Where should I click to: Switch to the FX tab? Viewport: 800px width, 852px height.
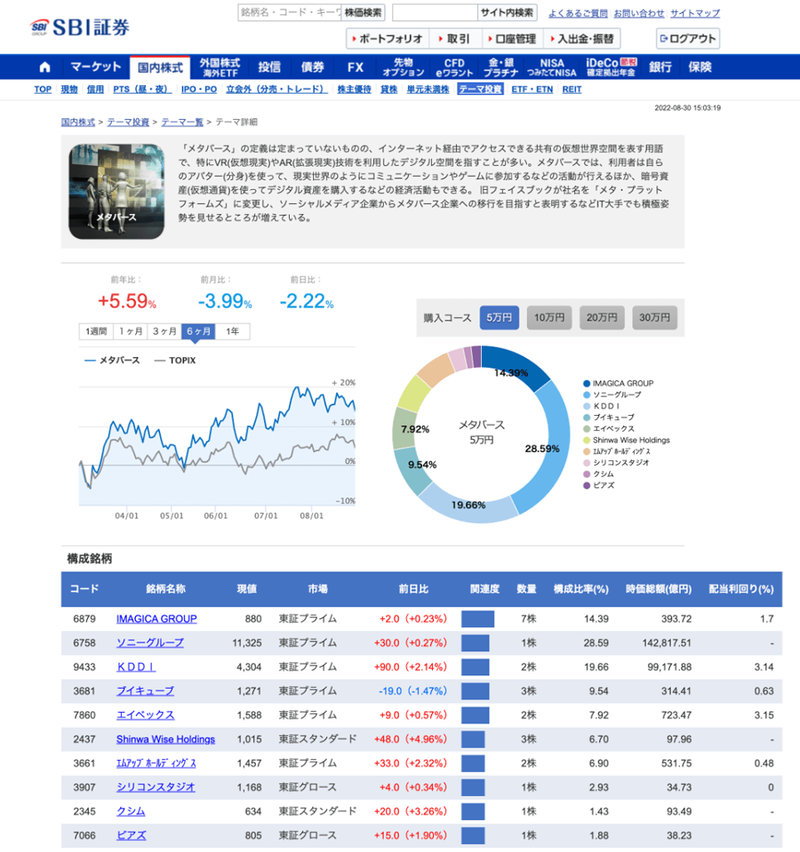pos(355,67)
